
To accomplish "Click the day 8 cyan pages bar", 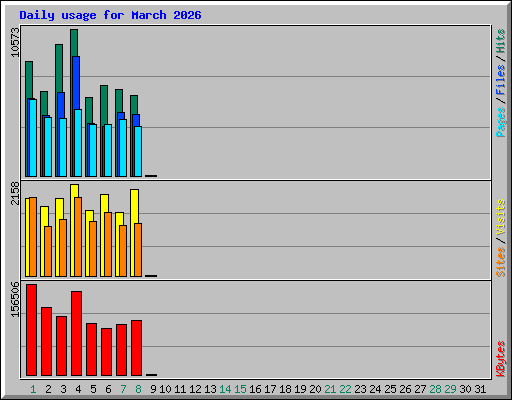I will pyautogui.click(x=138, y=151).
